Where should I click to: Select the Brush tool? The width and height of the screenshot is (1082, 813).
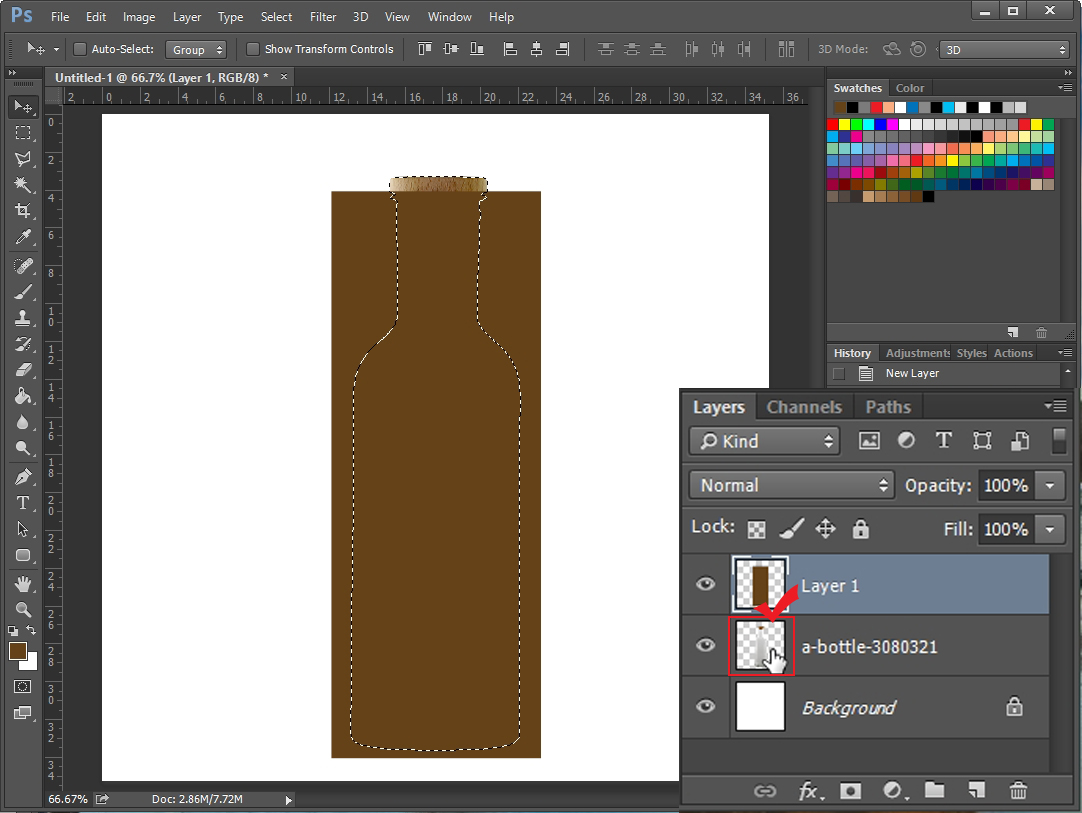[23, 292]
